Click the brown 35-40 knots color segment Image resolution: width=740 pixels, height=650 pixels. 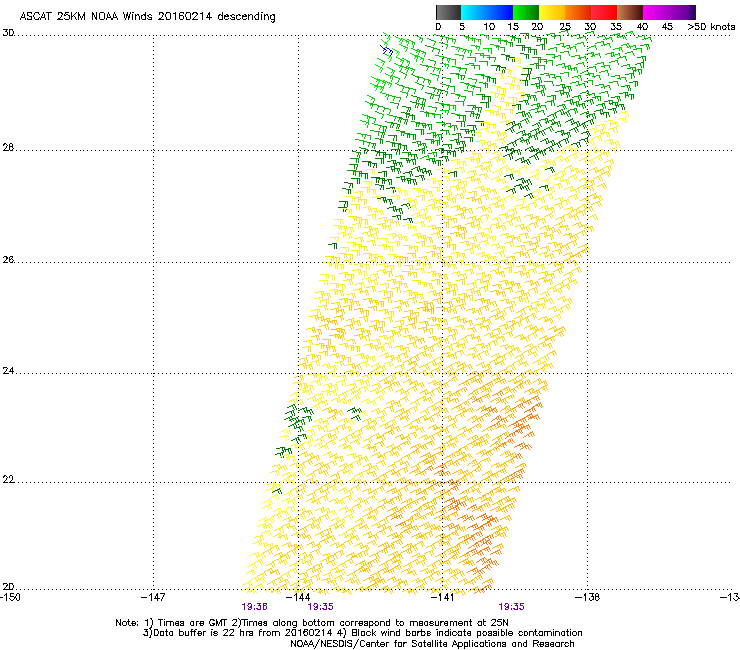[630, 12]
